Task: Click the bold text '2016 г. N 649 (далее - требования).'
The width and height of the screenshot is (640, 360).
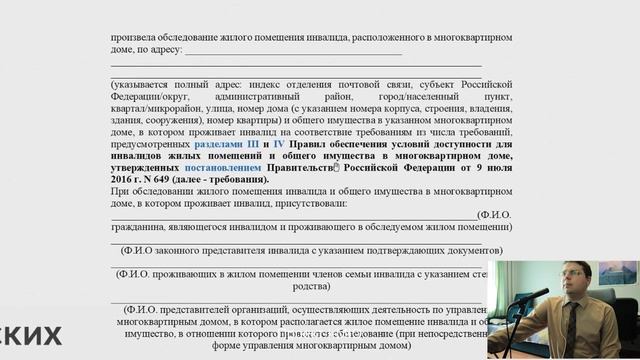Action: (x=190, y=180)
